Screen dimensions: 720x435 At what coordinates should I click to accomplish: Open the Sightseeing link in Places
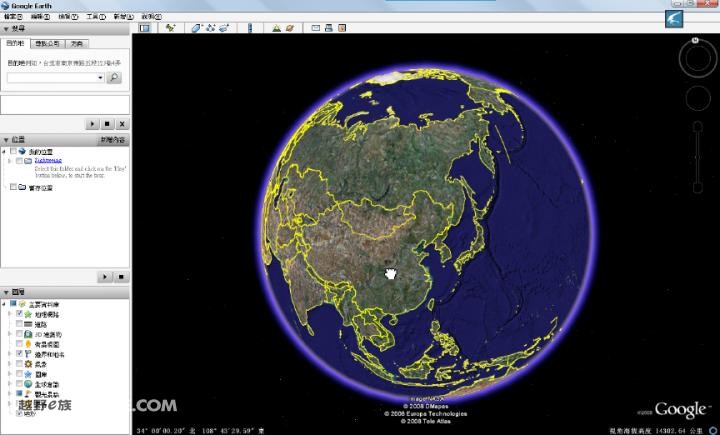click(48, 161)
